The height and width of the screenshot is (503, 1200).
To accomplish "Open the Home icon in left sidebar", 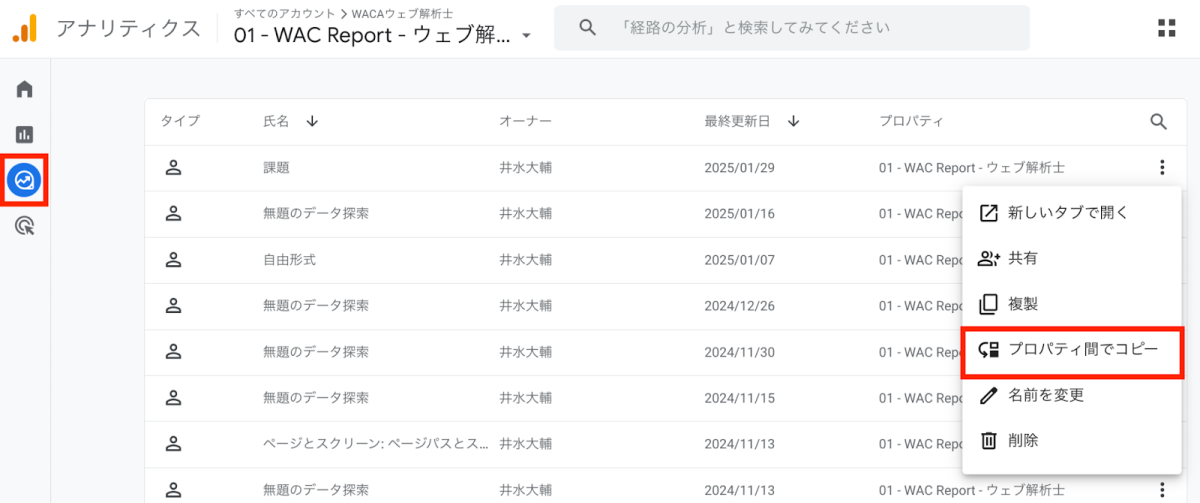I will [25, 89].
